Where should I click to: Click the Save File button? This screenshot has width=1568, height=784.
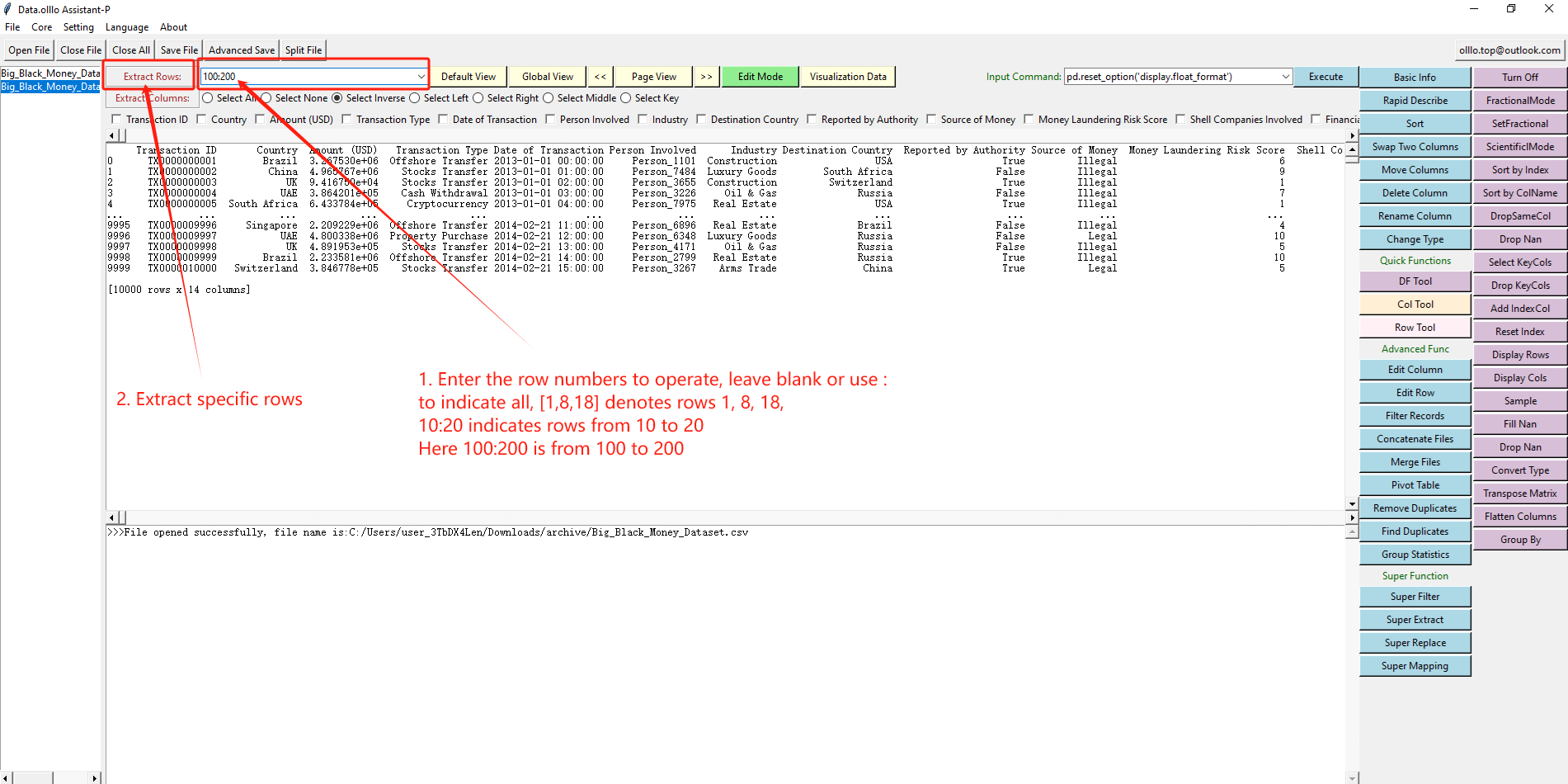click(179, 50)
